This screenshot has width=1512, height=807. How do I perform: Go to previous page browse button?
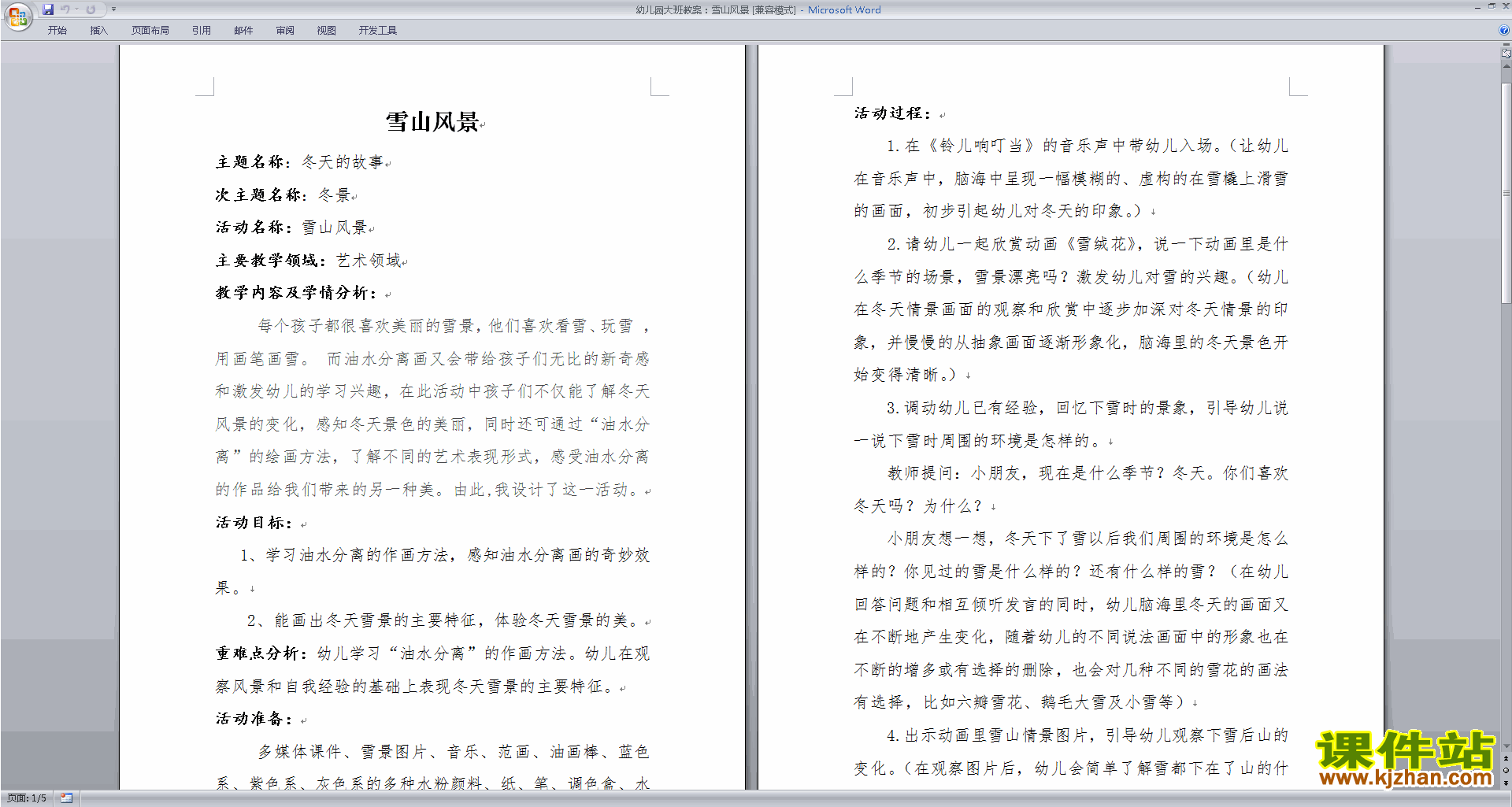tap(1506, 759)
